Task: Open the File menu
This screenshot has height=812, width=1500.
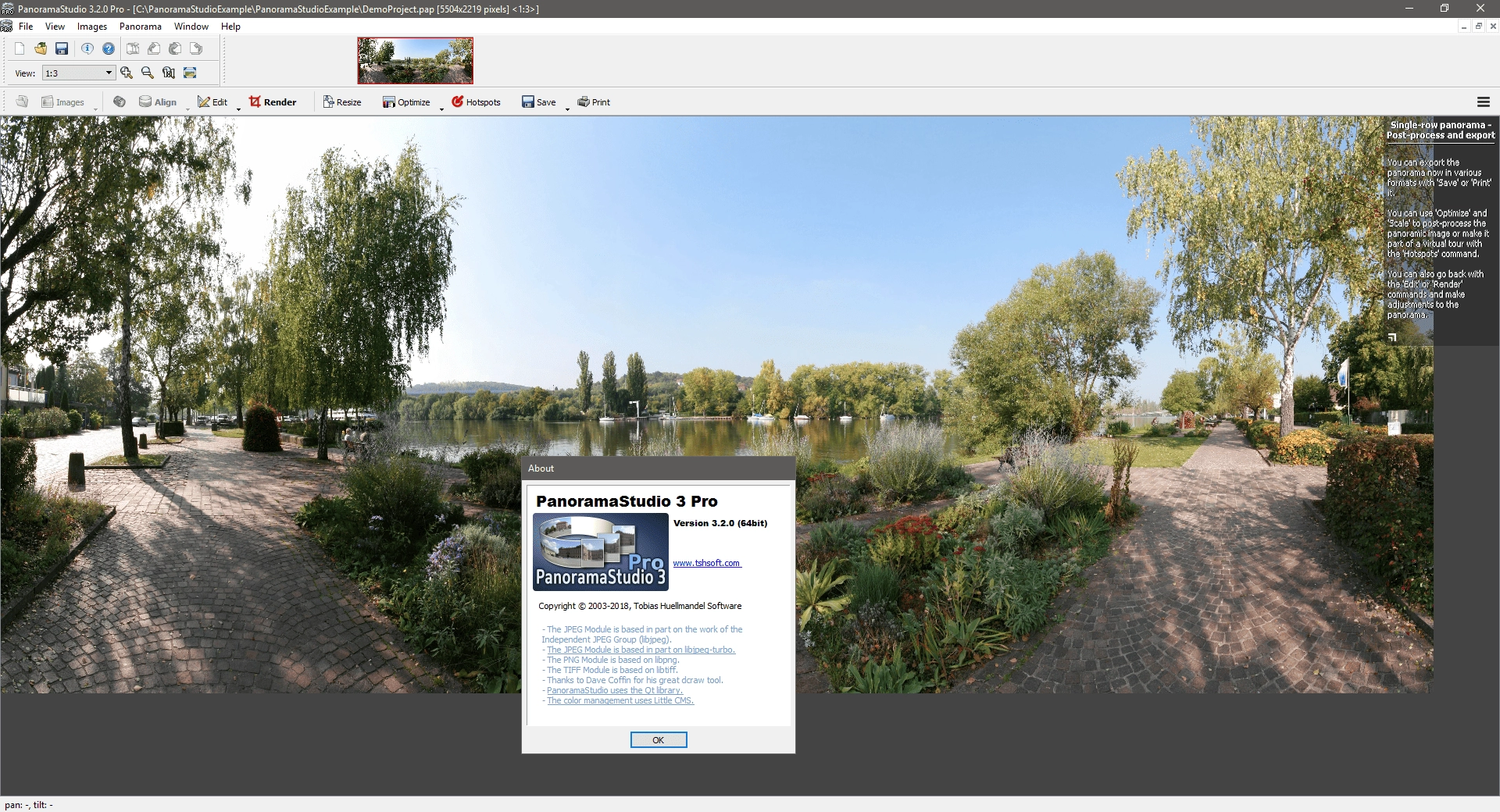Action: click(x=26, y=27)
